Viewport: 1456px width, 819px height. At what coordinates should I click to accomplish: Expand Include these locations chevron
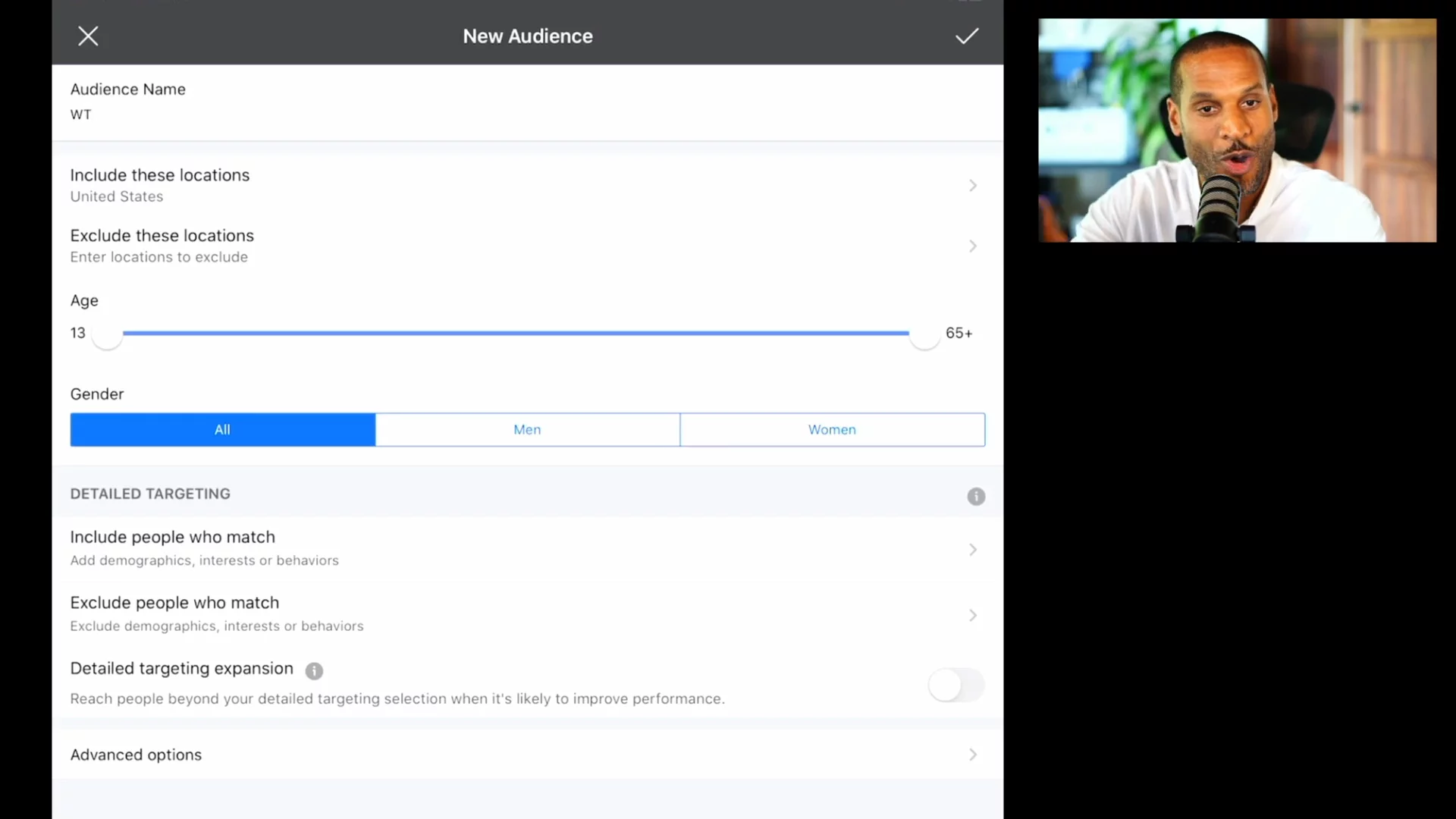[x=972, y=186]
